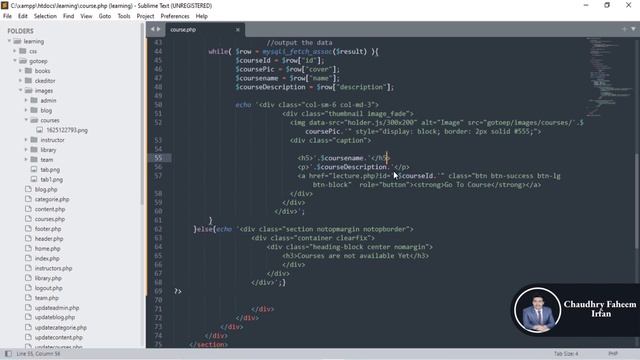This screenshot has height=360, width=640.
Task: Open the Edit menu
Action: point(23,16)
